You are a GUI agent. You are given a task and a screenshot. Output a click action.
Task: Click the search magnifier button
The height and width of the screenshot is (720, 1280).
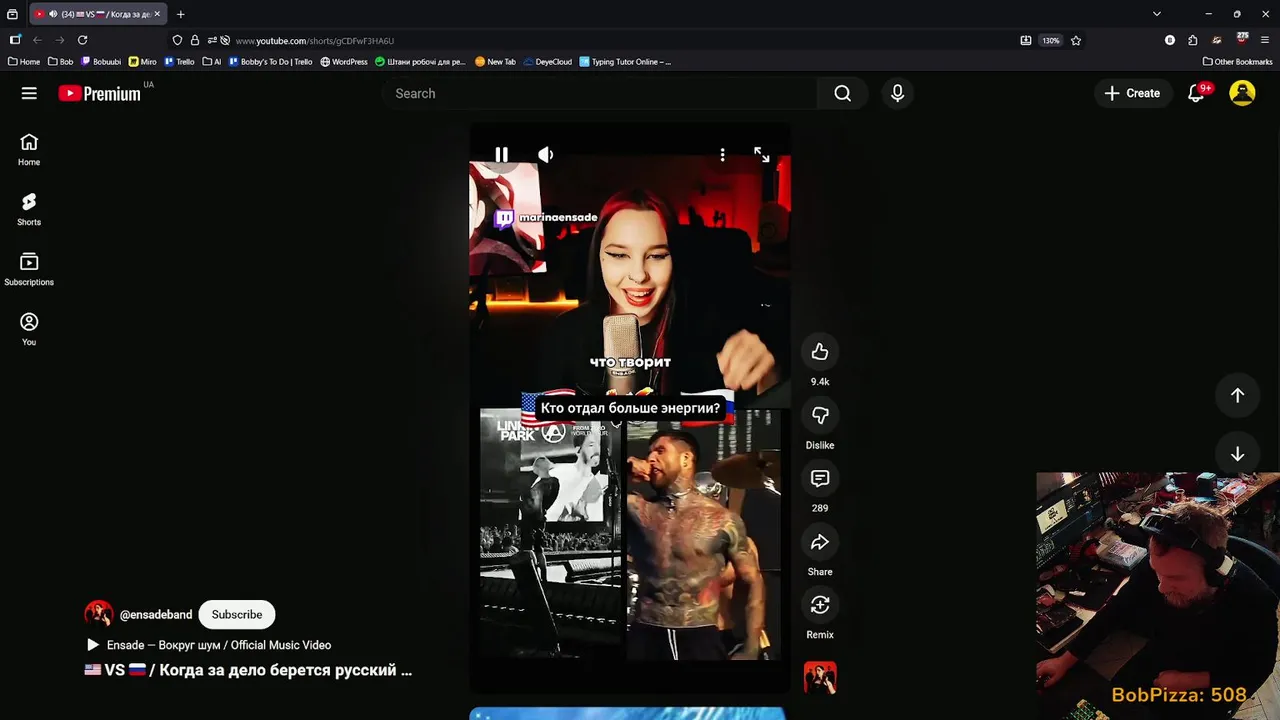(843, 93)
